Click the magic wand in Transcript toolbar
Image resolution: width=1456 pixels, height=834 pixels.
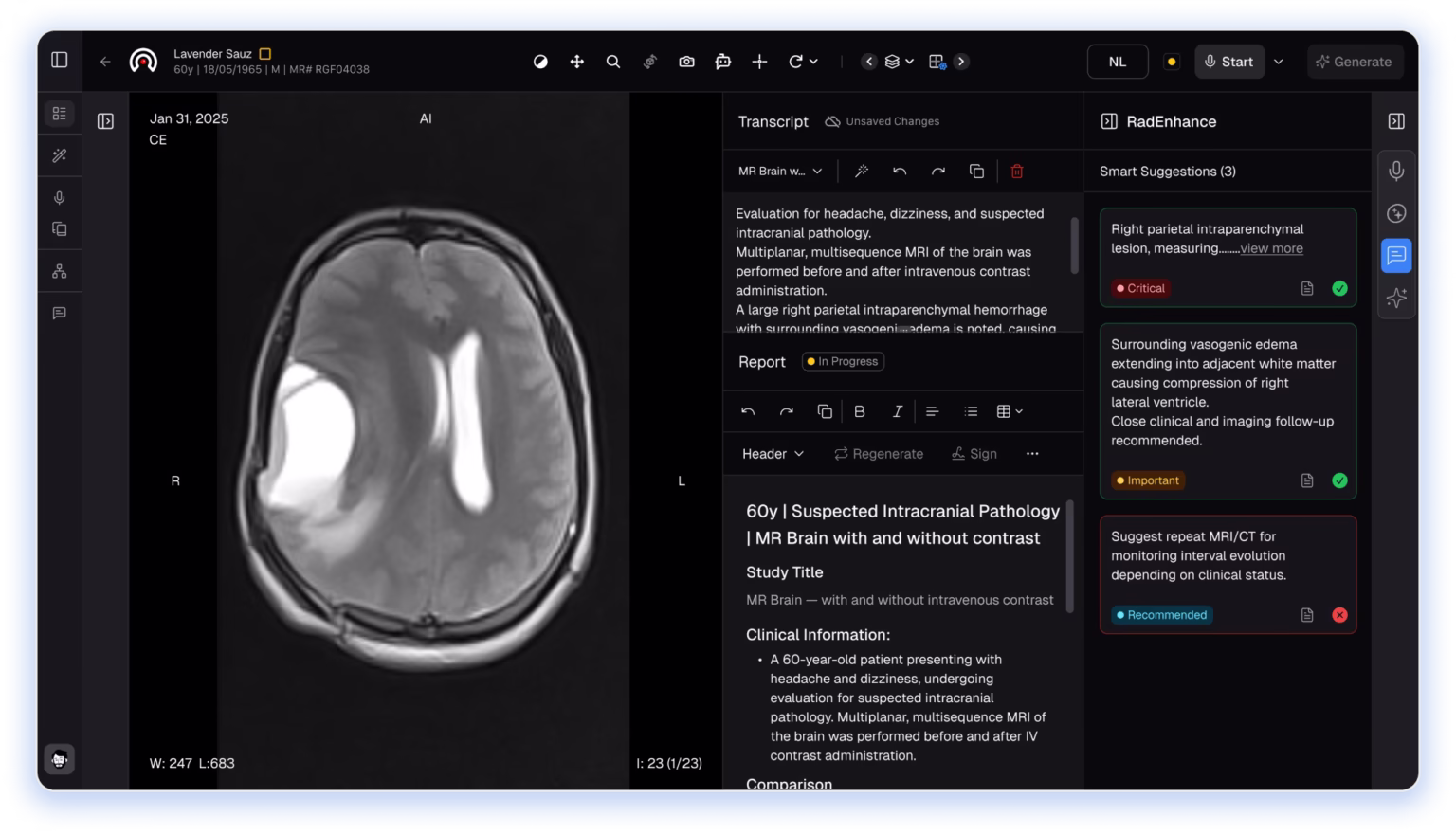tap(862, 172)
